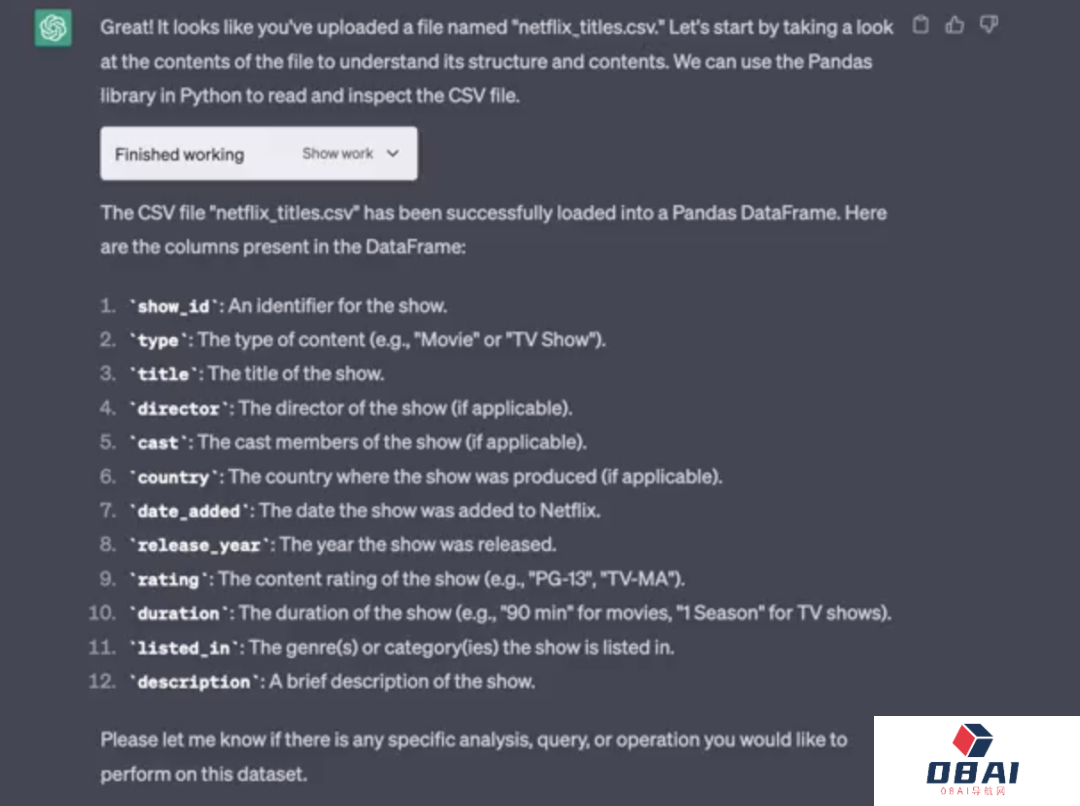Select the type column code label
The width and height of the screenshot is (1080, 806).
pyautogui.click(x=158, y=341)
